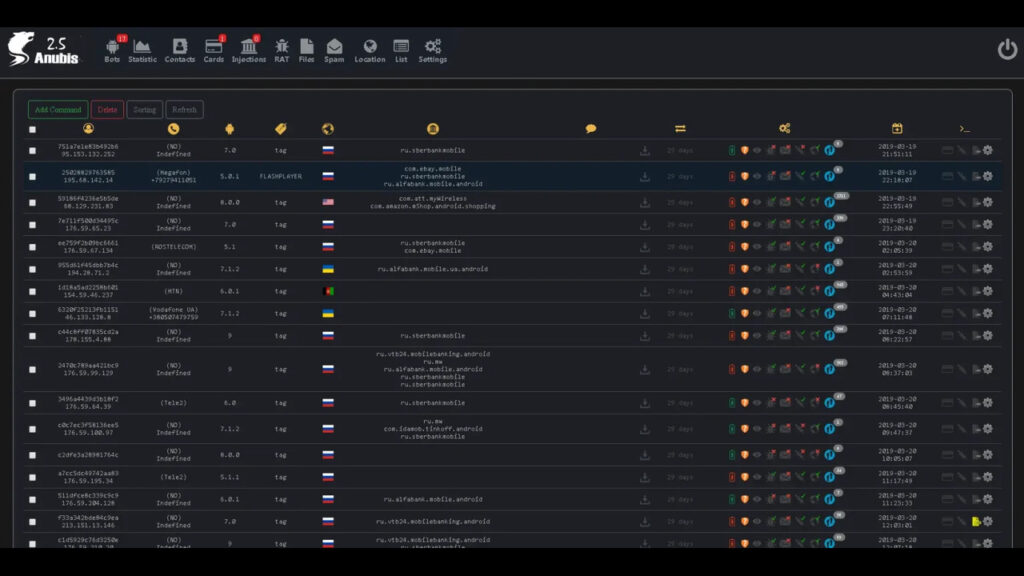Click the power logout icon
This screenshot has width=1024, height=576.
click(1006, 49)
